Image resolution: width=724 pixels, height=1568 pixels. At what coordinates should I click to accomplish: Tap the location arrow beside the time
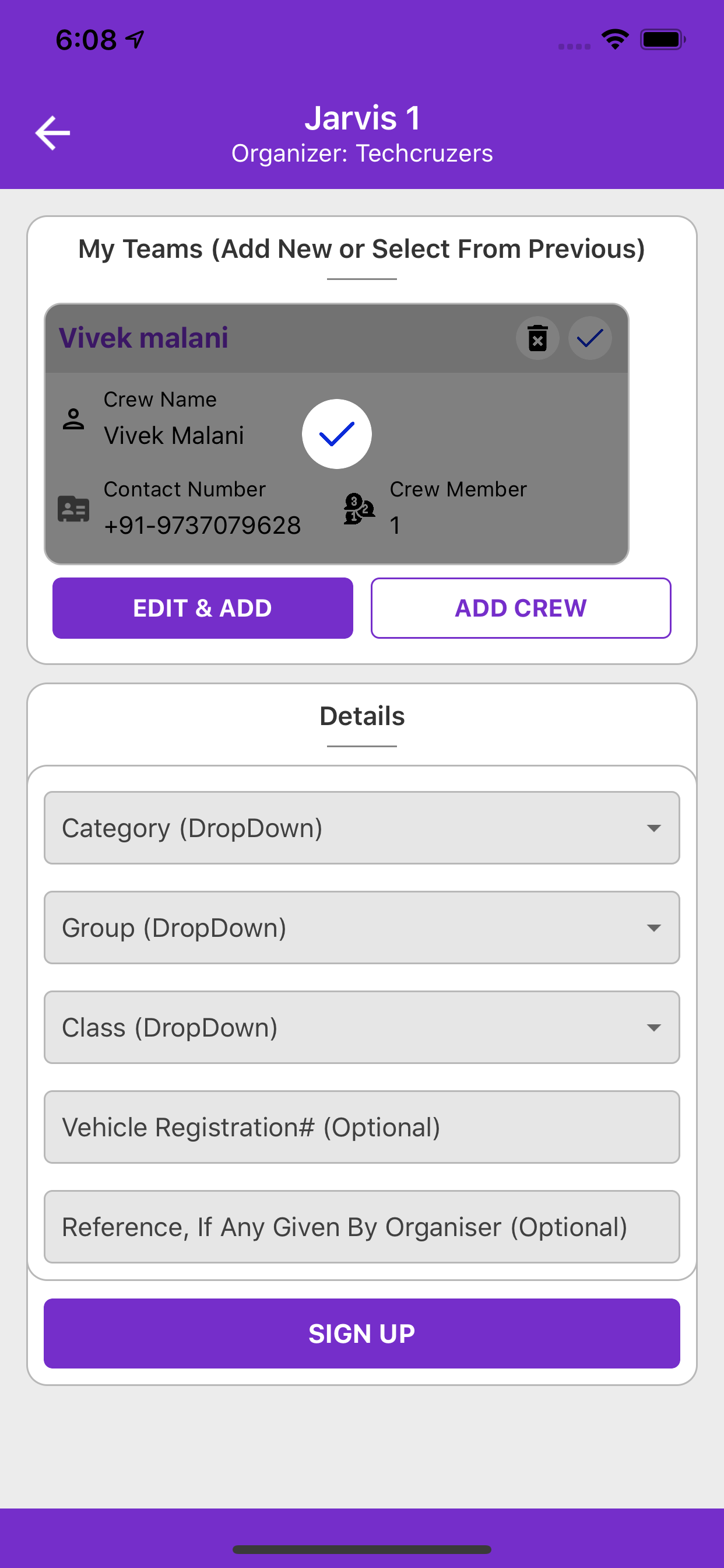pyautogui.click(x=135, y=40)
